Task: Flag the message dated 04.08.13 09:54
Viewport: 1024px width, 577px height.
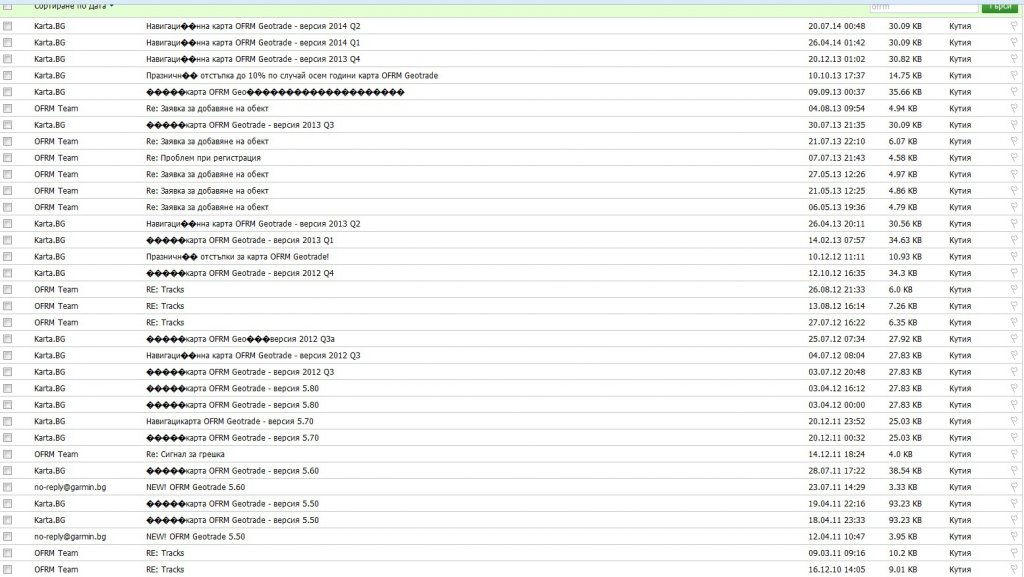Action: (x=1014, y=108)
